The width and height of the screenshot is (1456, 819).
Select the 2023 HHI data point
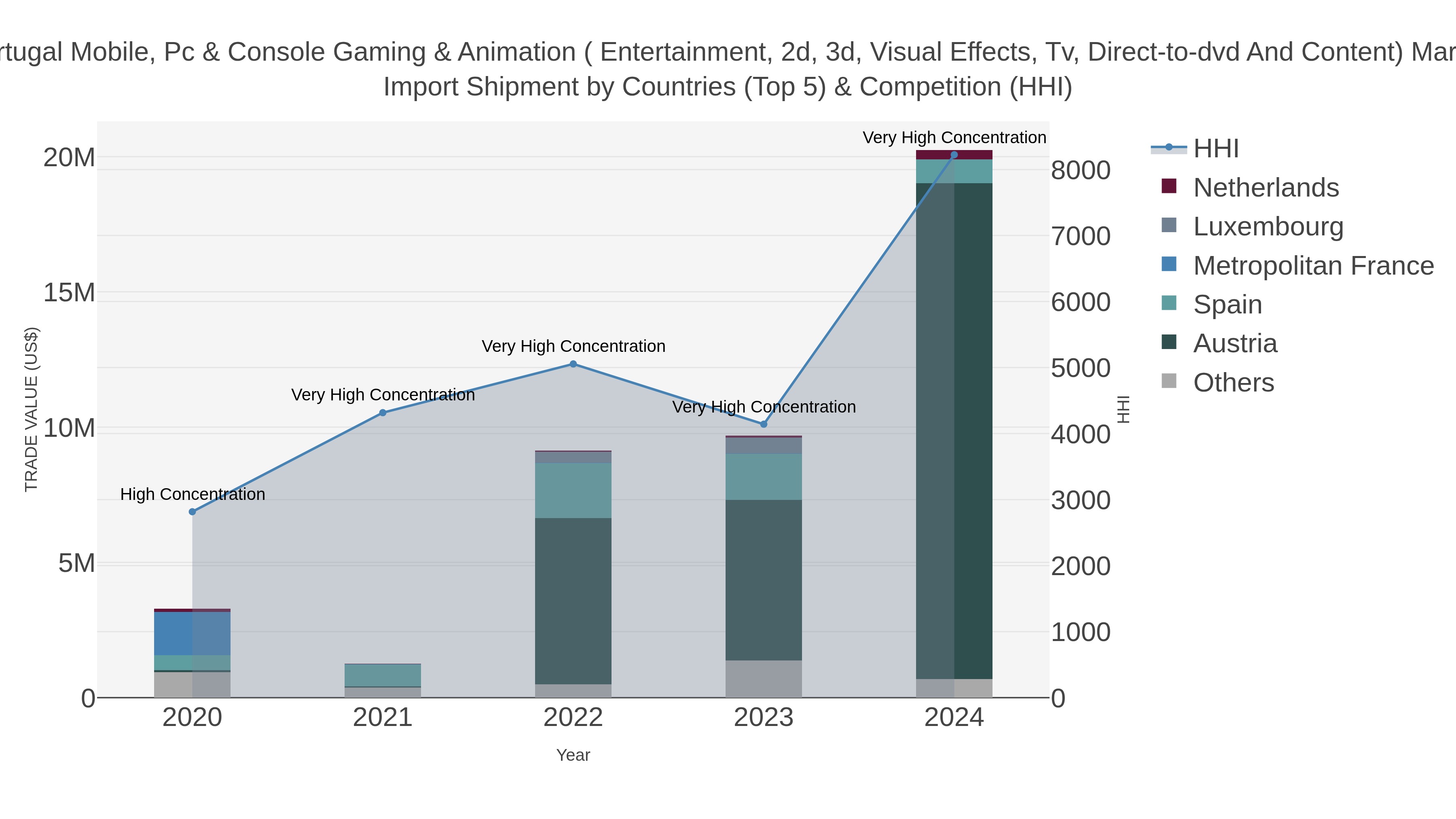[764, 424]
